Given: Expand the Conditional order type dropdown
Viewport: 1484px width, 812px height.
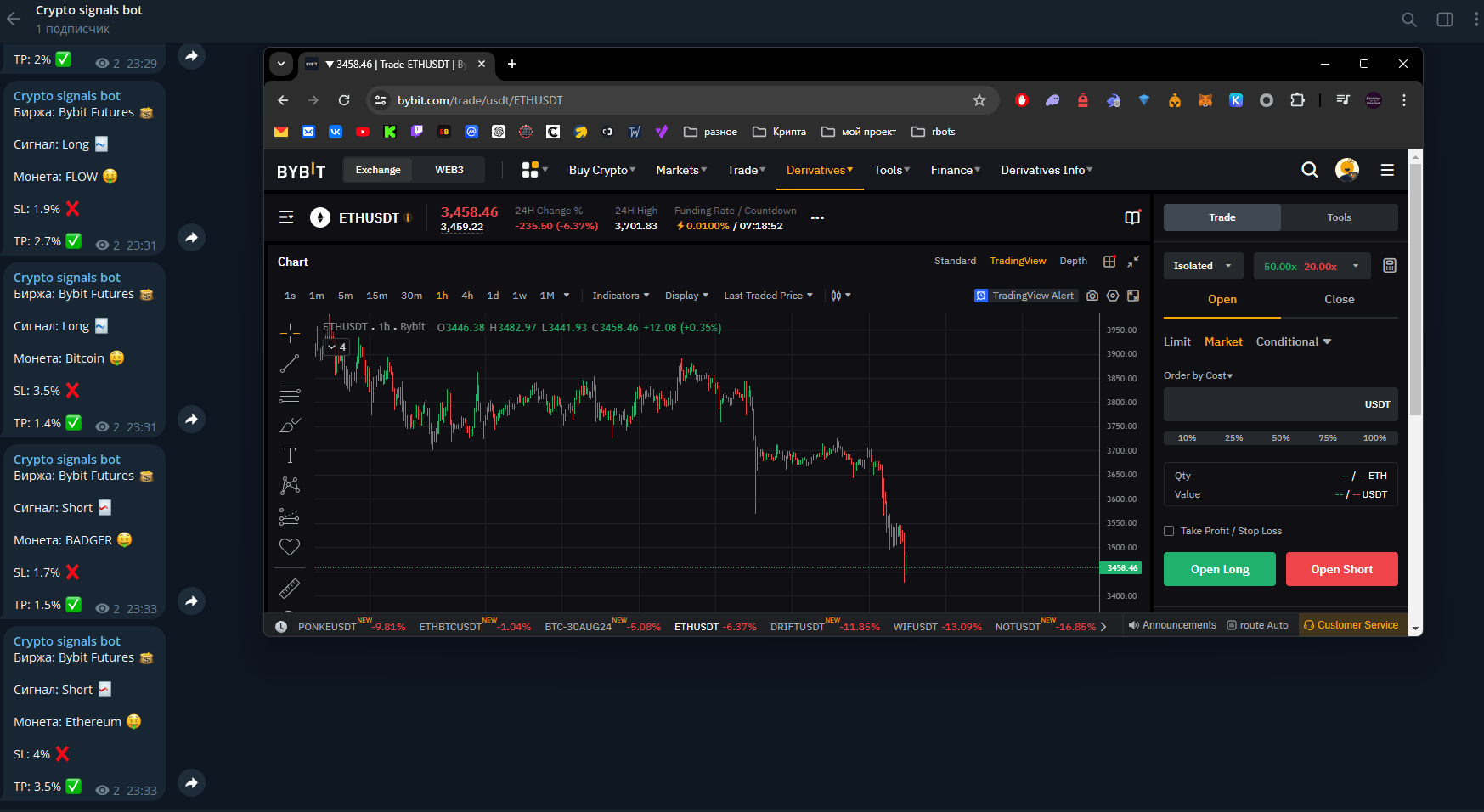Looking at the screenshot, I should (1294, 341).
